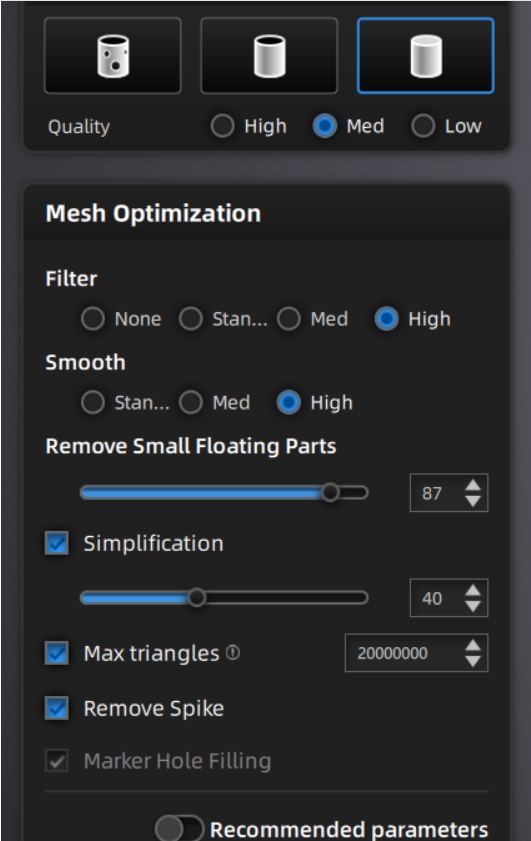Image resolution: width=531 pixels, height=841 pixels.
Task: Disable the Remove Spike checkbox
Action: [x=57, y=708]
